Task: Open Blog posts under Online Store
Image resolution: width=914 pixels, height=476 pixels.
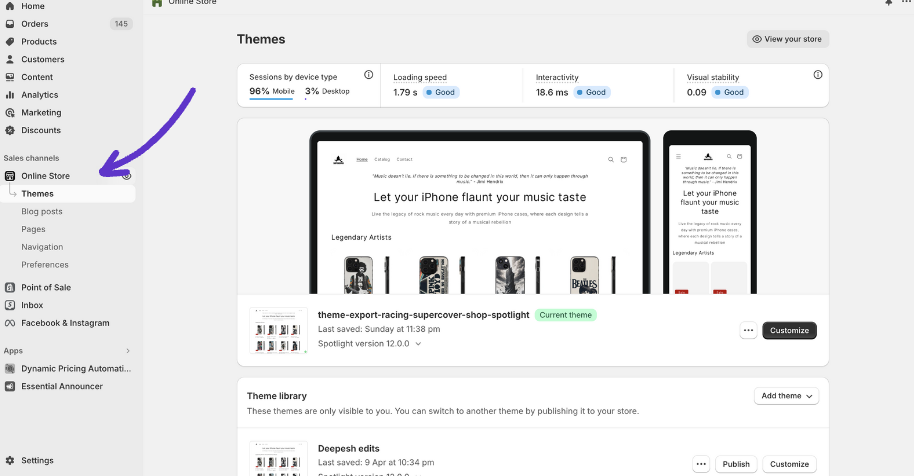Action: 42,211
